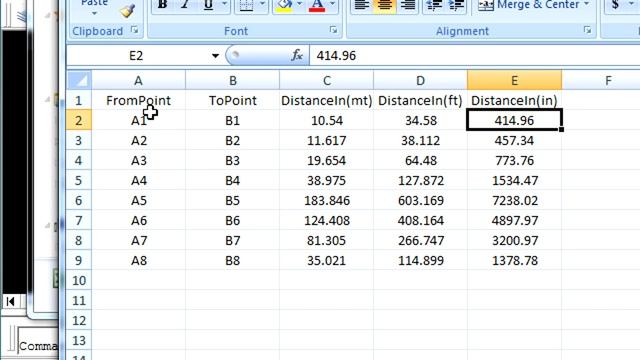Open the Font dialog launcher

point(333,30)
